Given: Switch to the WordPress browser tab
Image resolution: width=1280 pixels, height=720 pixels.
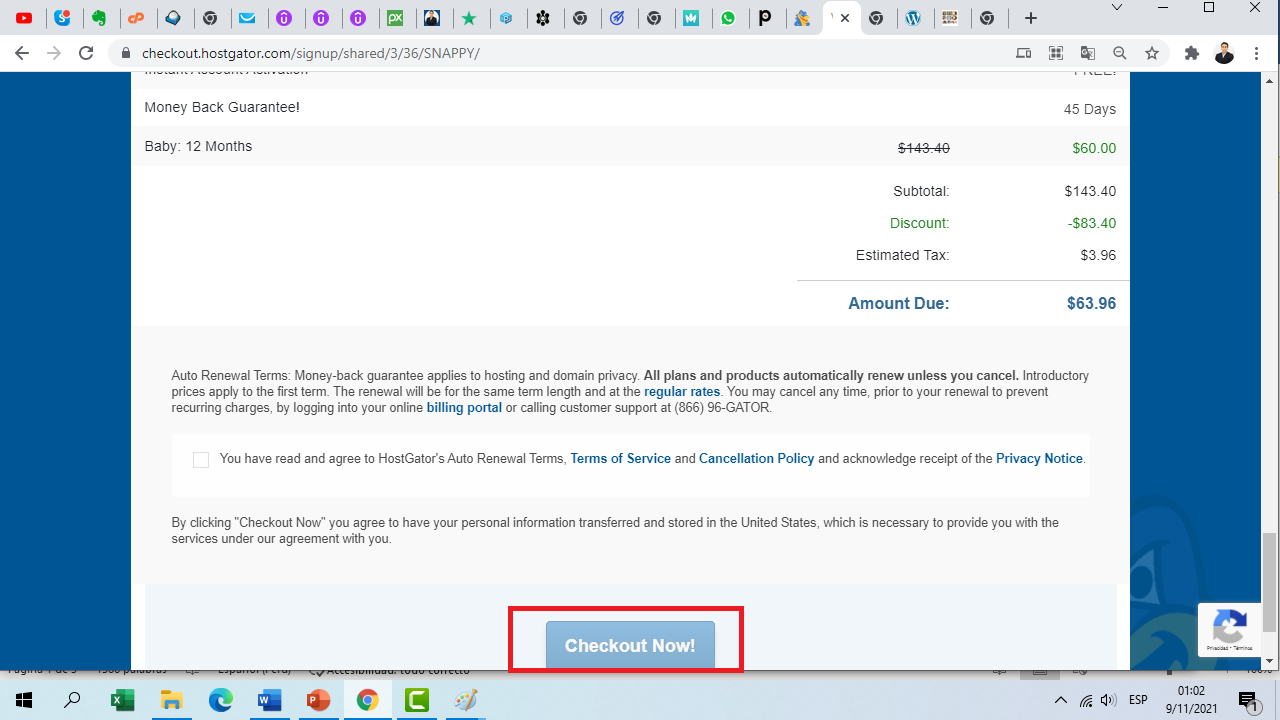Looking at the screenshot, I should 913,18.
